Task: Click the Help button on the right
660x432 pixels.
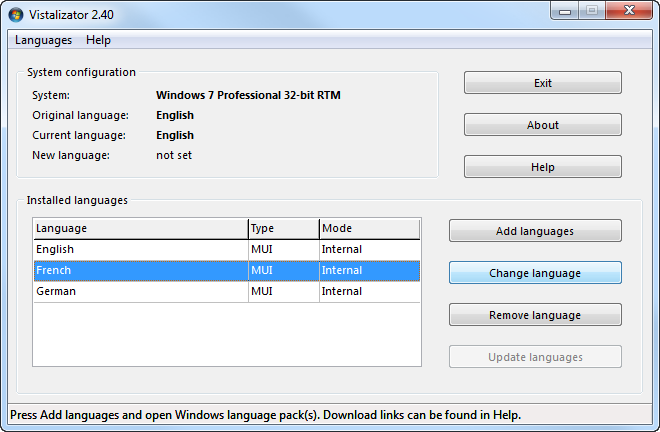Action: [543, 167]
